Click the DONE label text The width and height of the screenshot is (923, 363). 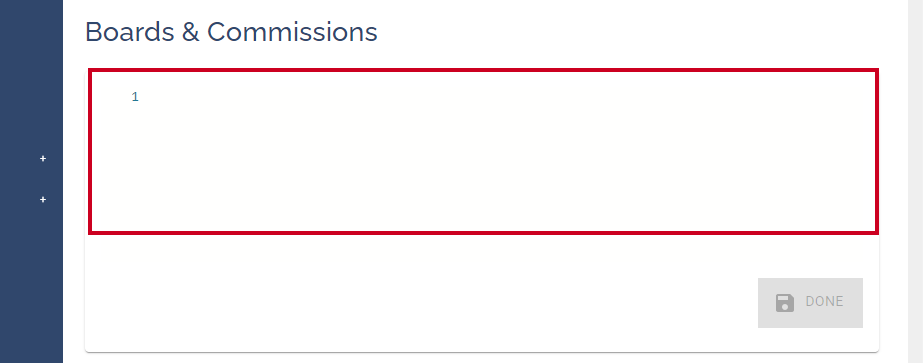click(x=824, y=302)
